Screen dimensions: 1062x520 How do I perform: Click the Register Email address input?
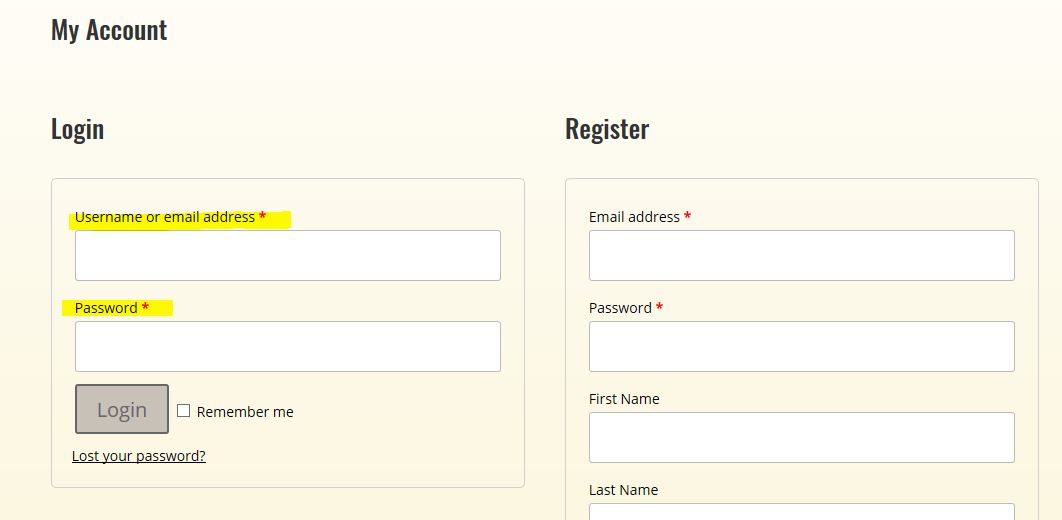coord(801,256)
